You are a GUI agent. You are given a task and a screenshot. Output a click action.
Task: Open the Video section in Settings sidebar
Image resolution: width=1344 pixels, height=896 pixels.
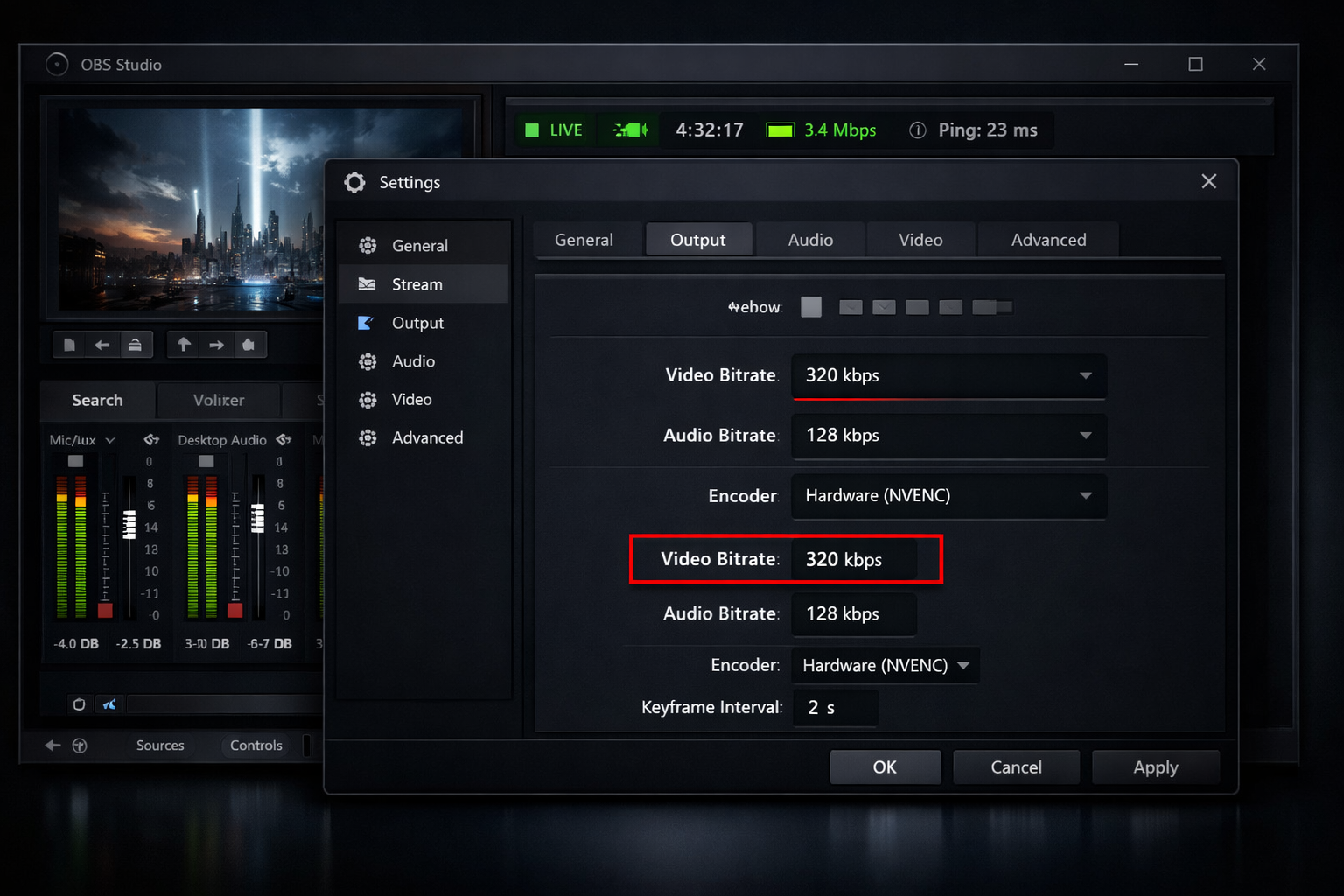[410, 399]
